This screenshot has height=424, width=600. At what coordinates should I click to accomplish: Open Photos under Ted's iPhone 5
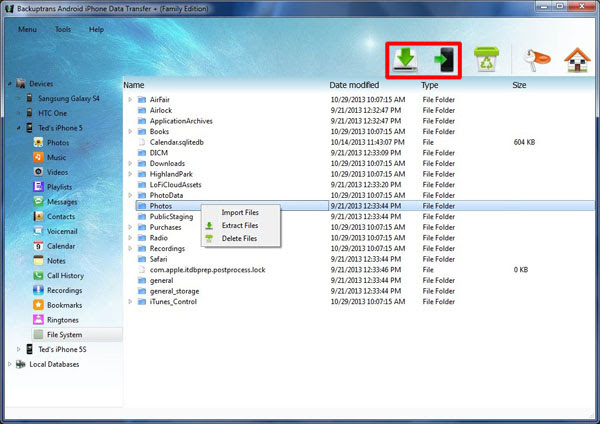(x=58, y=143)
